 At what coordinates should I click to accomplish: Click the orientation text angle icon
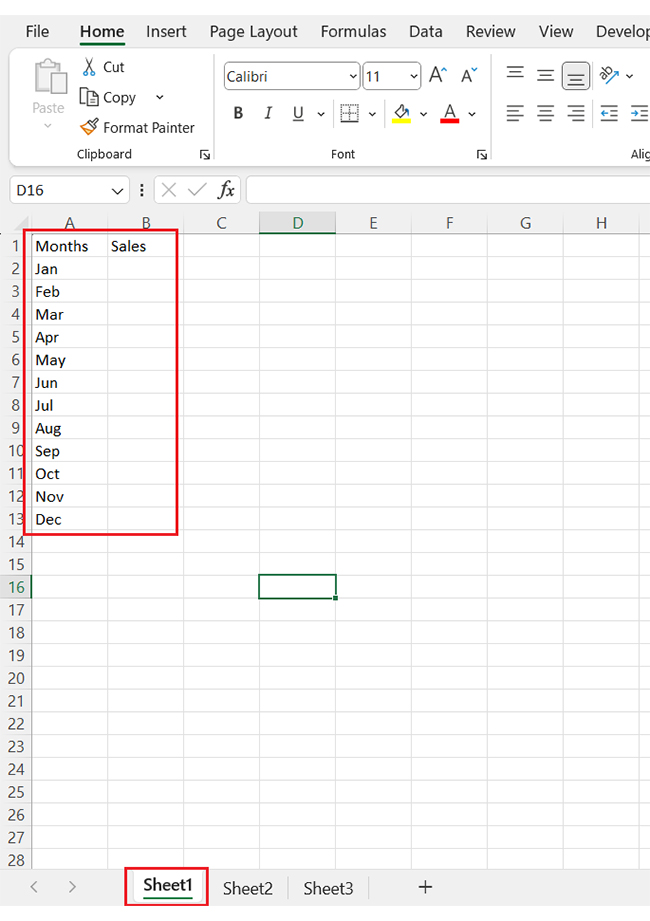pyautogui.click(x=608, y=75)
